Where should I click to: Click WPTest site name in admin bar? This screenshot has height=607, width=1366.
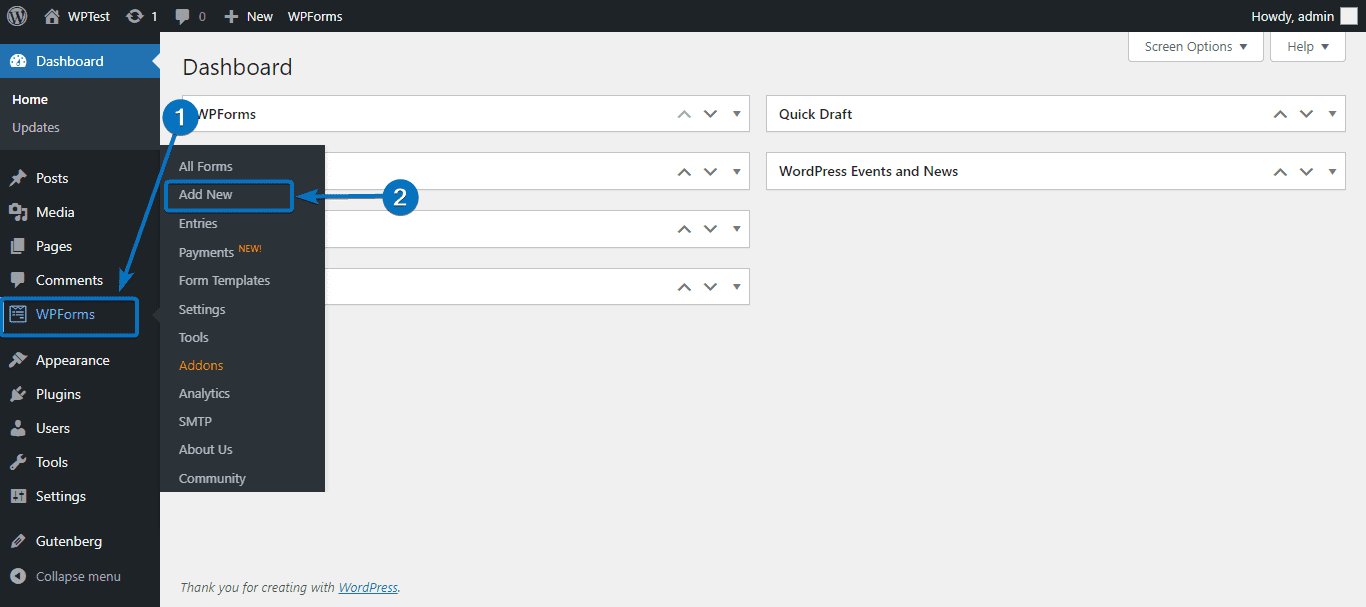pyautogui.click(x=89, y=16)
